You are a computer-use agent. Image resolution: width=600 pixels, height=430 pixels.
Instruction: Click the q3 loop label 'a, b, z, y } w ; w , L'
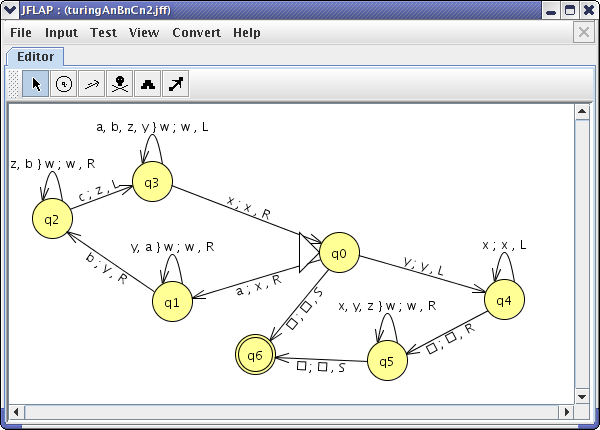(x=152, y=127)
